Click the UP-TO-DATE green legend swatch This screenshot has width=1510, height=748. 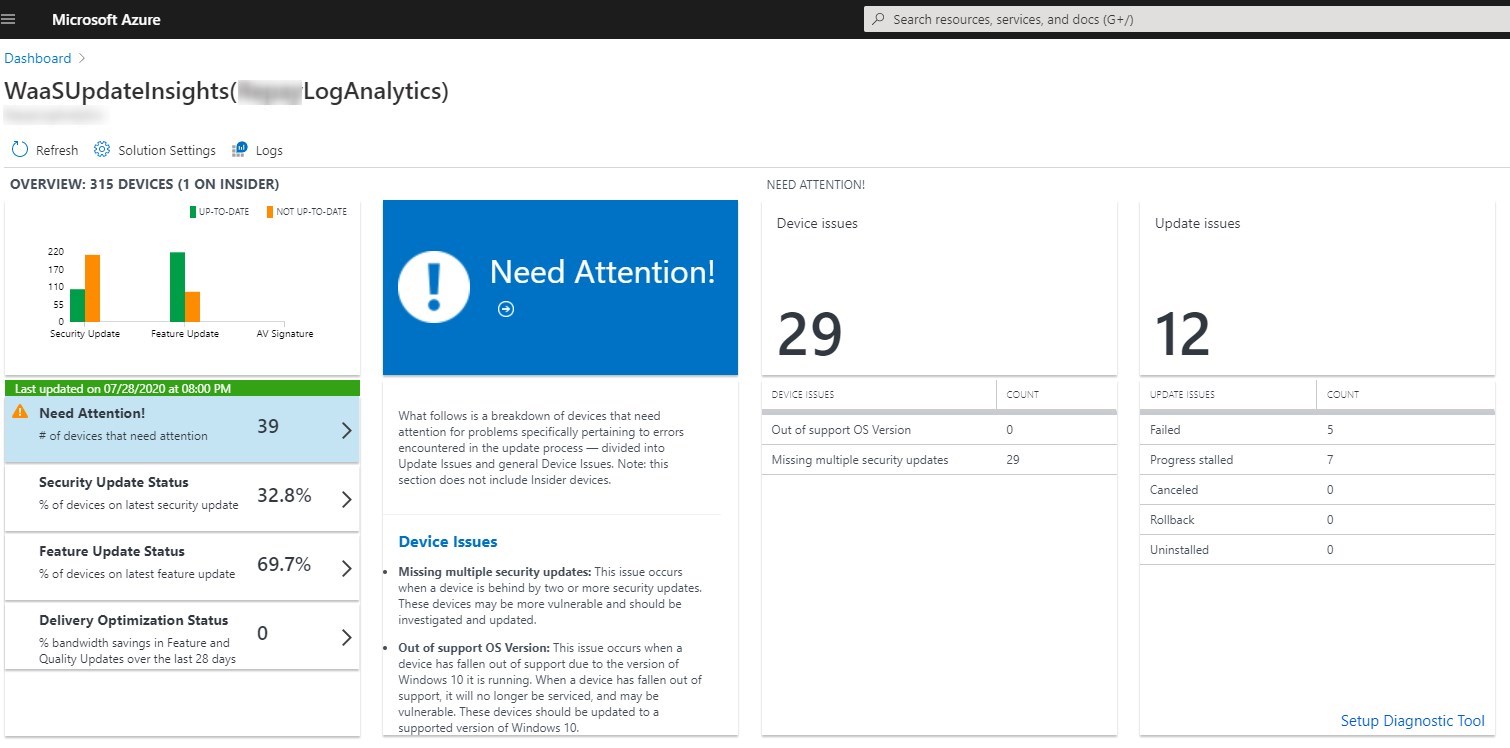193,212
